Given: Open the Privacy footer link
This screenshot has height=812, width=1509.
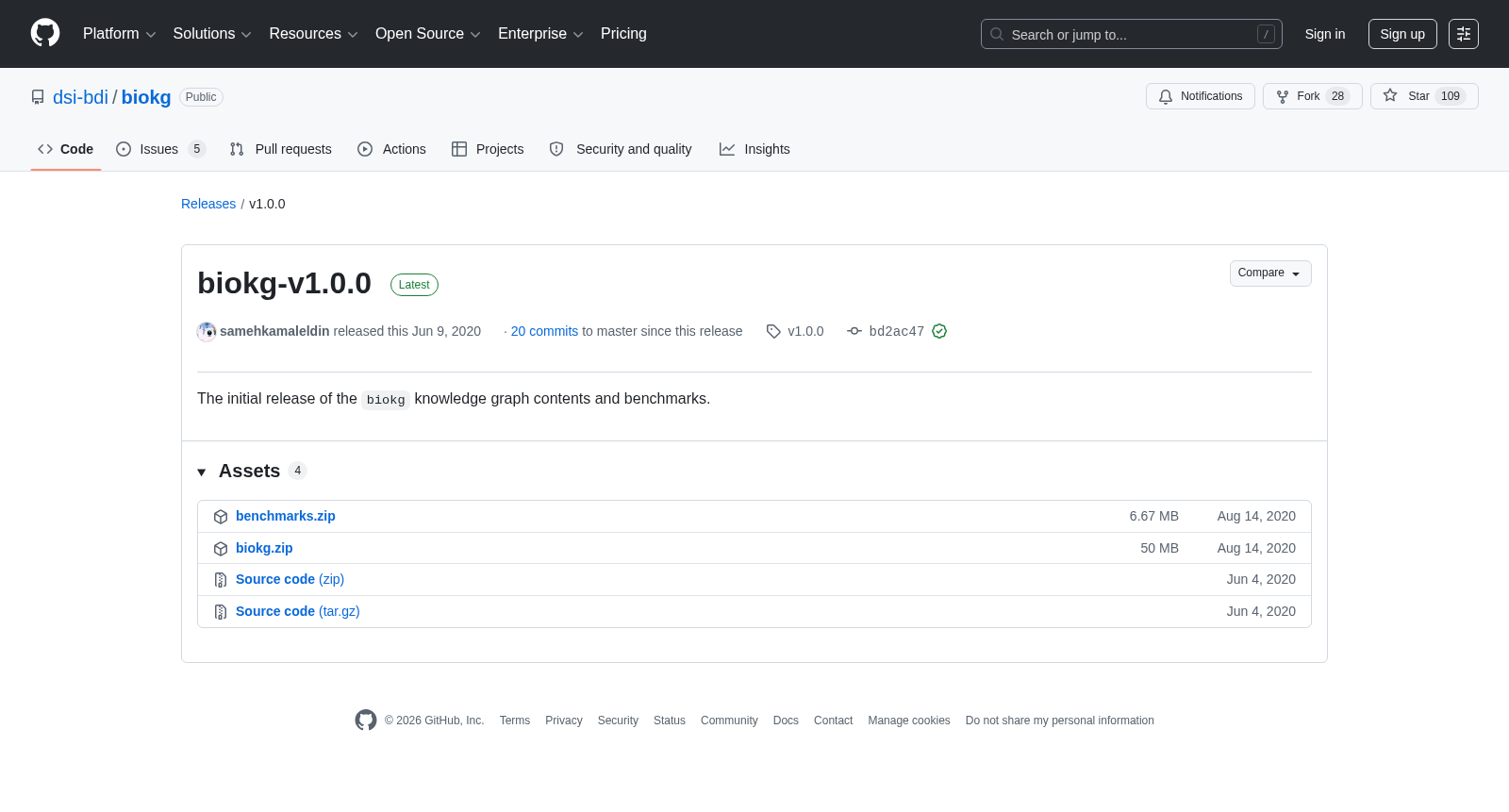Looking at the screenshot, I should click(564, 721).
